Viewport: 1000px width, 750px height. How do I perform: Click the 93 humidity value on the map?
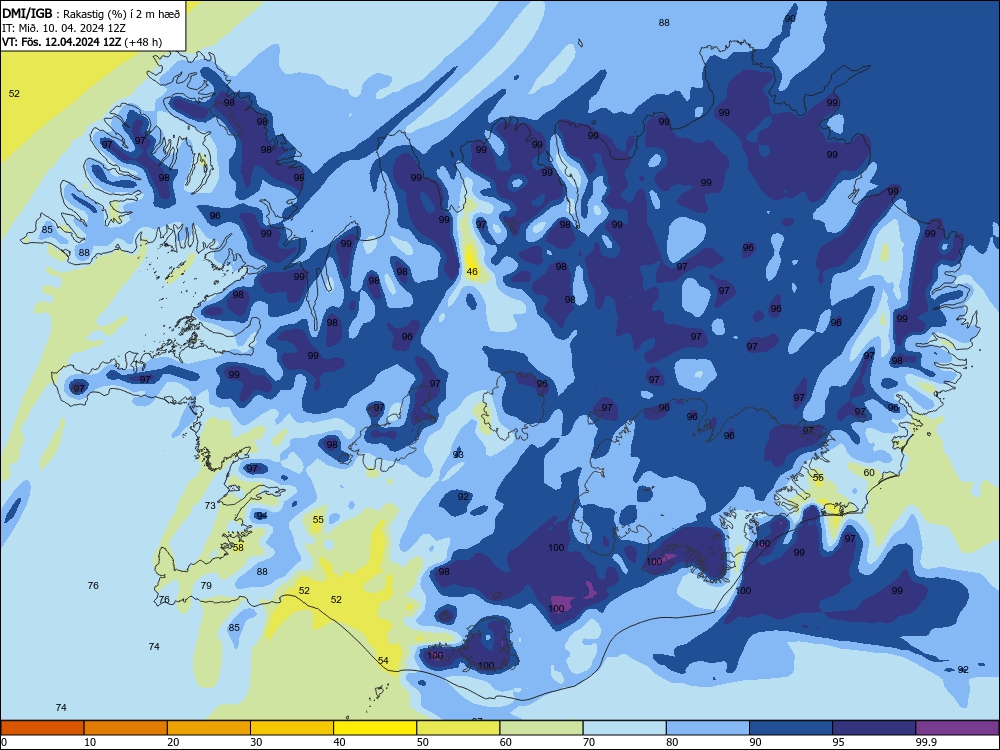pos(458,455)
